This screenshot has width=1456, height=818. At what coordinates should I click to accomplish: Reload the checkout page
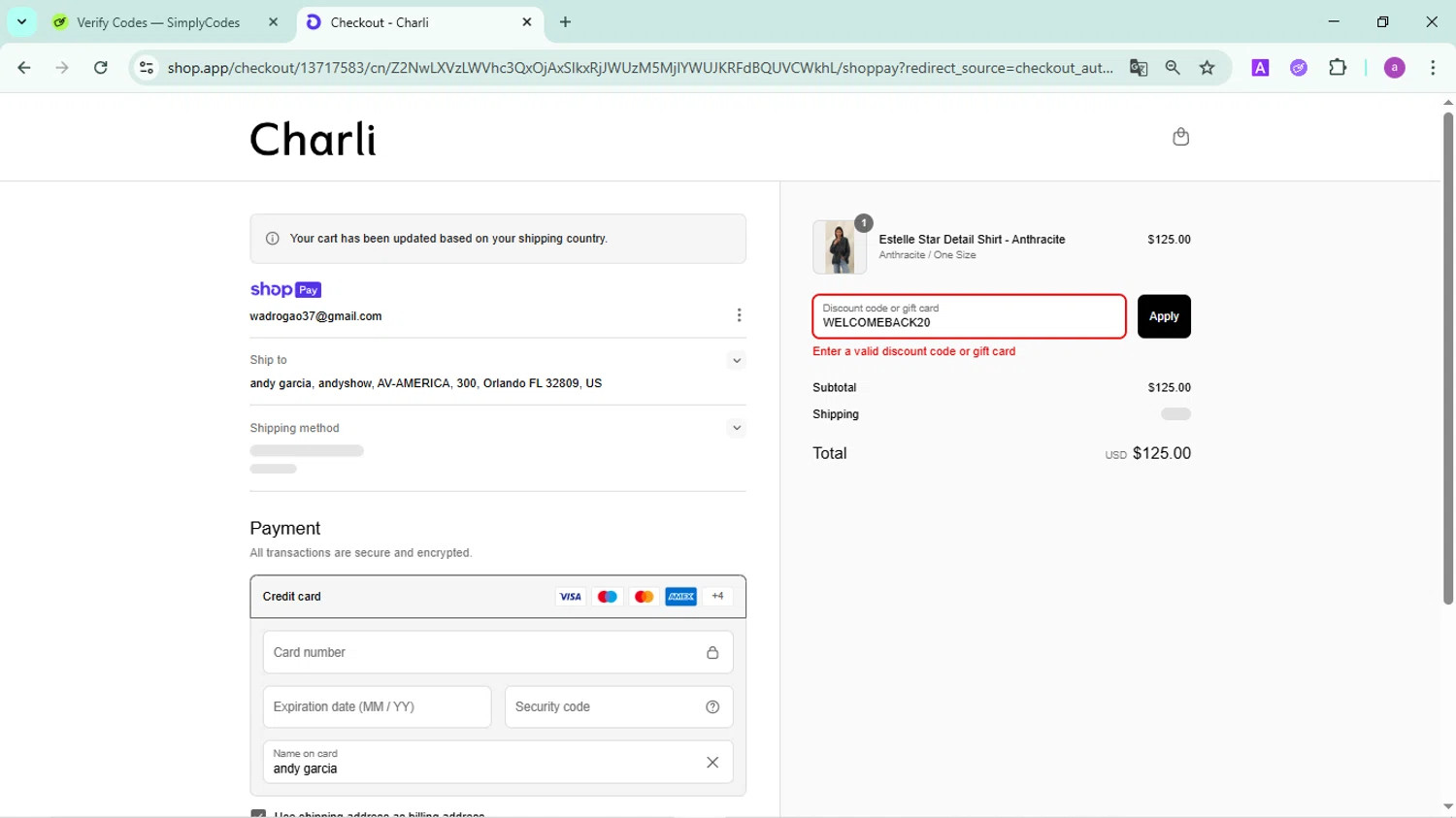(x=101, y=68)
